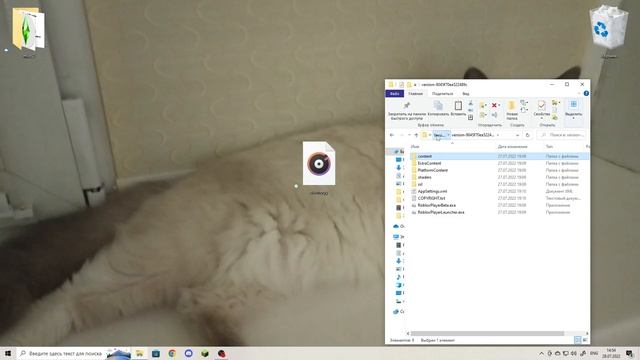Click the horizontal scrollbar in file list
640x360 pixels.
pyautogui.click(x=487, y=333)
